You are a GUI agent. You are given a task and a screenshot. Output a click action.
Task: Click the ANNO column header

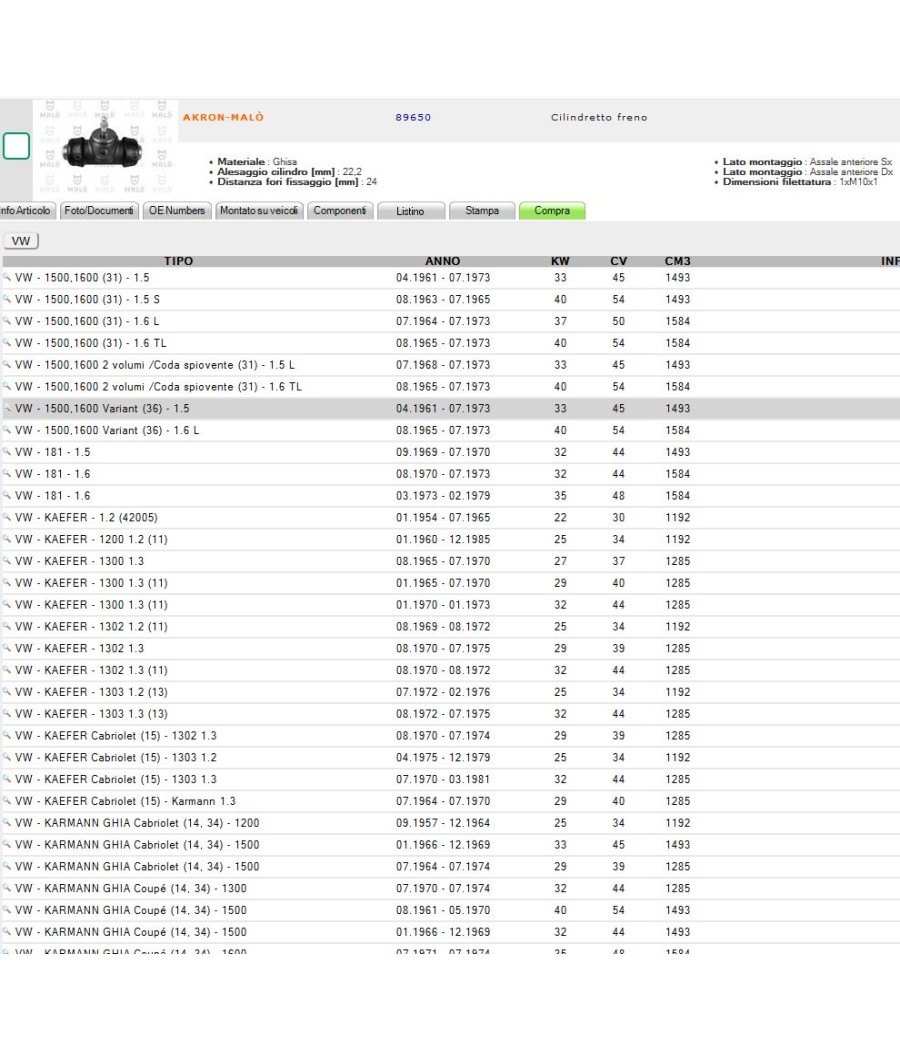pyautogui.click(x=443, y=261)
